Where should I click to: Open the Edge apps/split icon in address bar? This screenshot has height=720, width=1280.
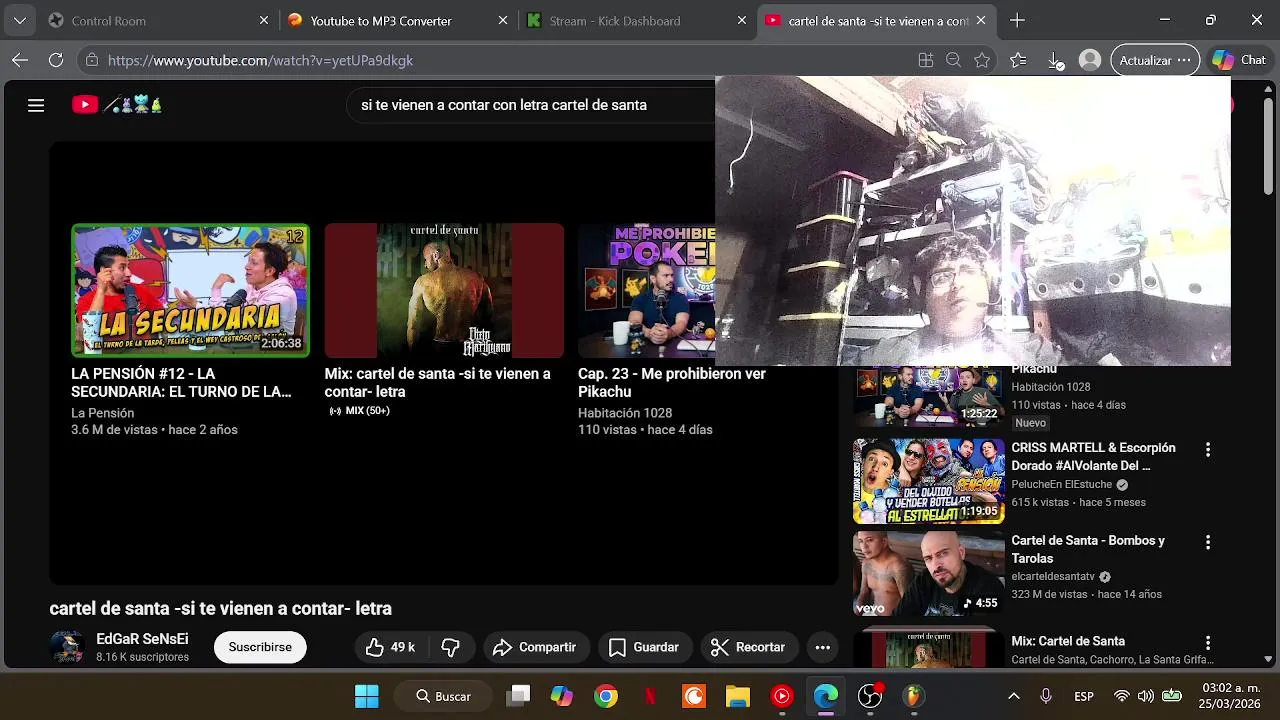tap(925, 60)
